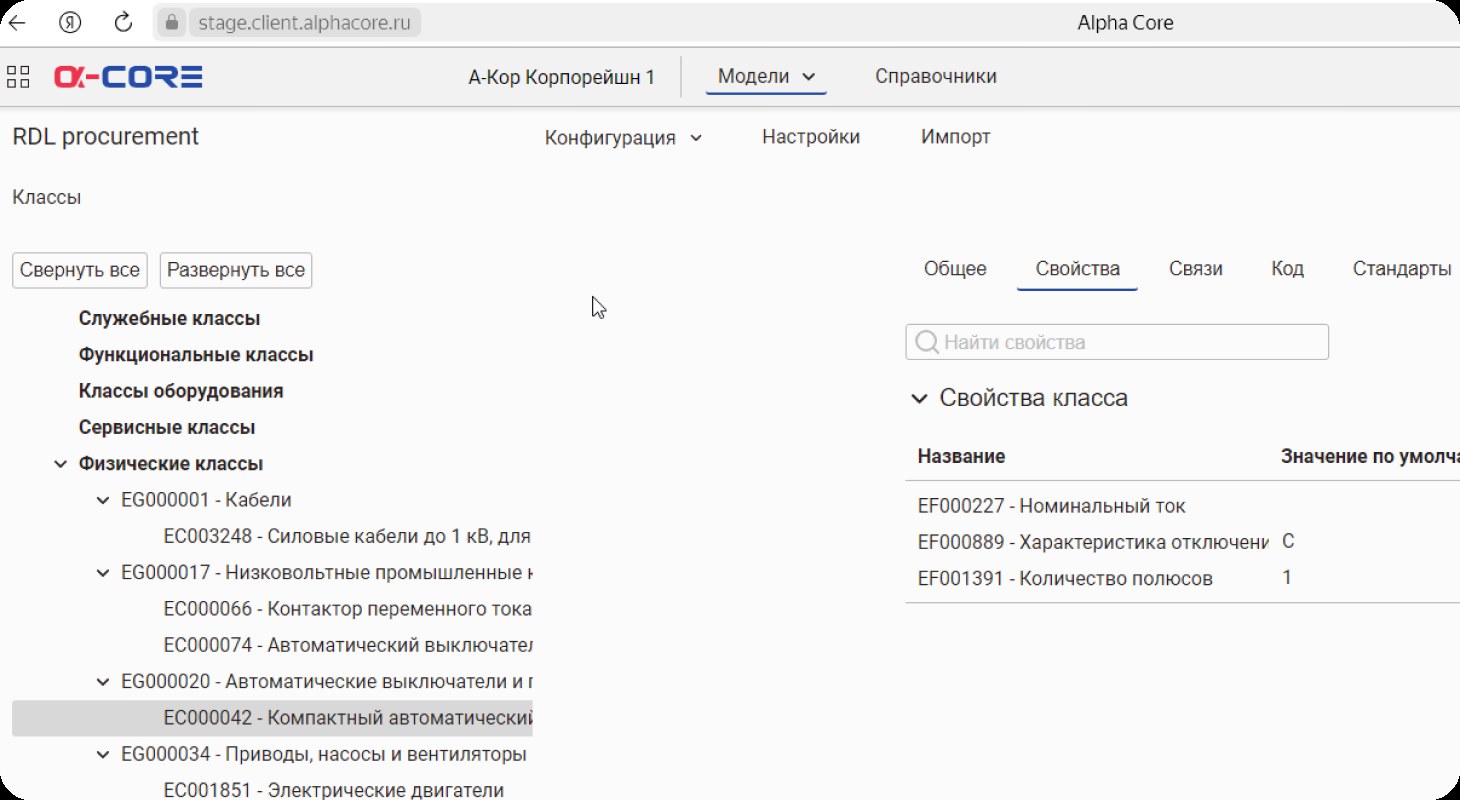Click the Свернуть все button
Image resolution: width=1460 pixels, height=800 pixels.
click(x=80, y=270)
